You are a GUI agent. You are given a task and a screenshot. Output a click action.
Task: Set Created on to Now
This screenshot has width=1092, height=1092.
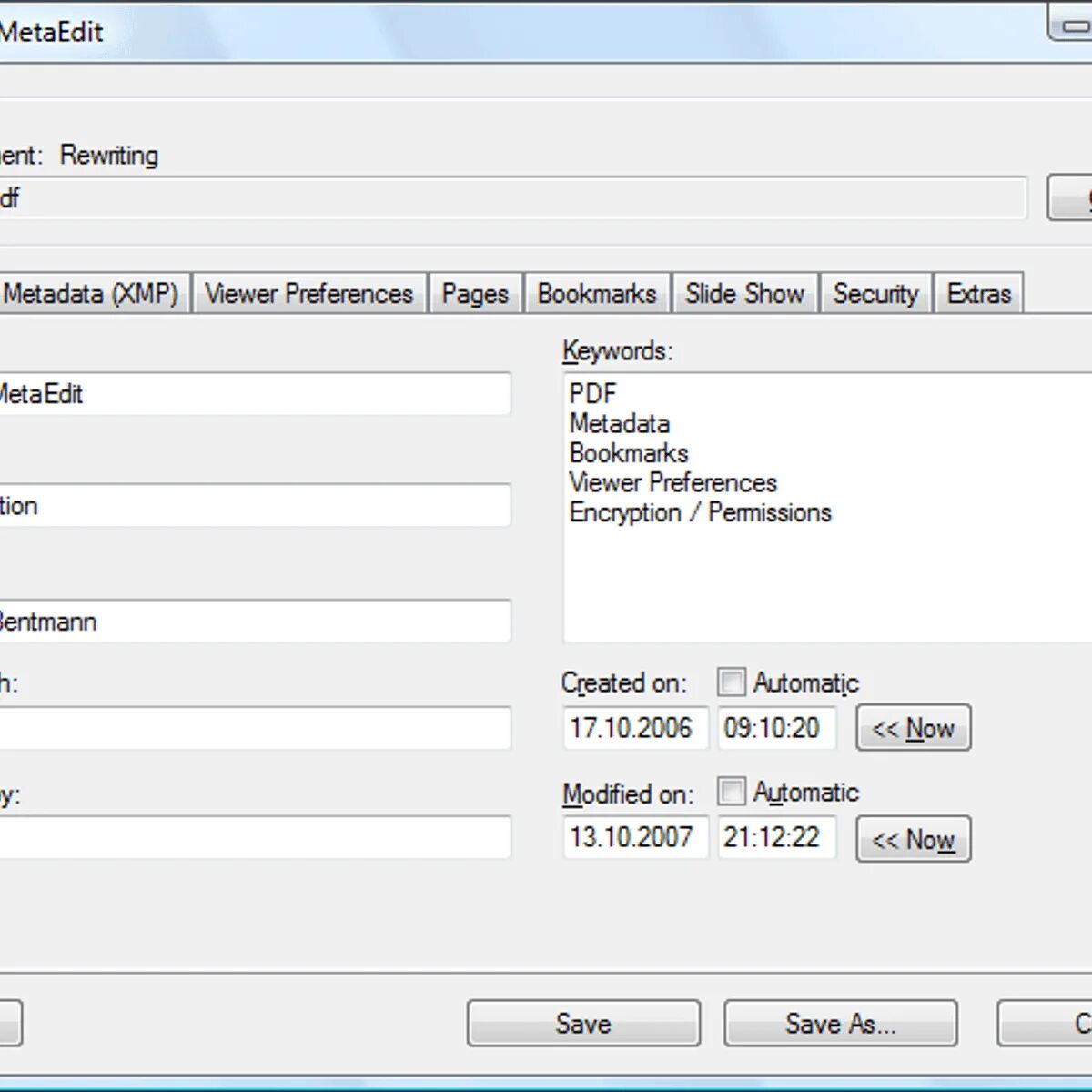point(914,728)
